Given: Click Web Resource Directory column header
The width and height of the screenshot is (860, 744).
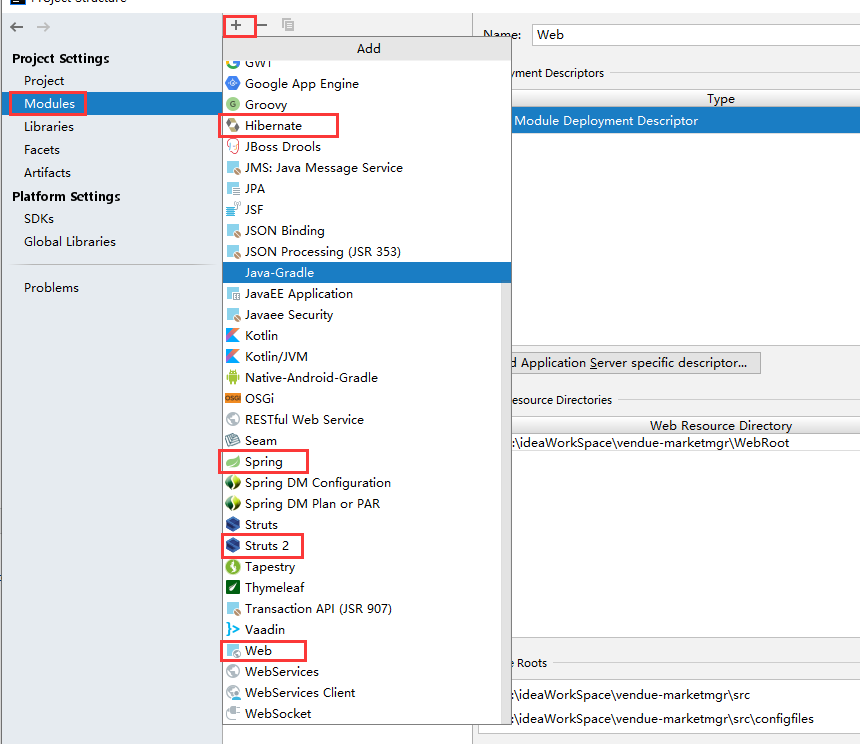Looking at the screenshot, I should click(x=720, y=425).
